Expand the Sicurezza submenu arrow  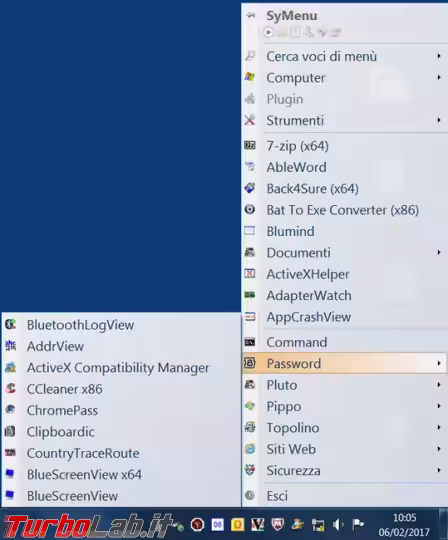(439, 470)
